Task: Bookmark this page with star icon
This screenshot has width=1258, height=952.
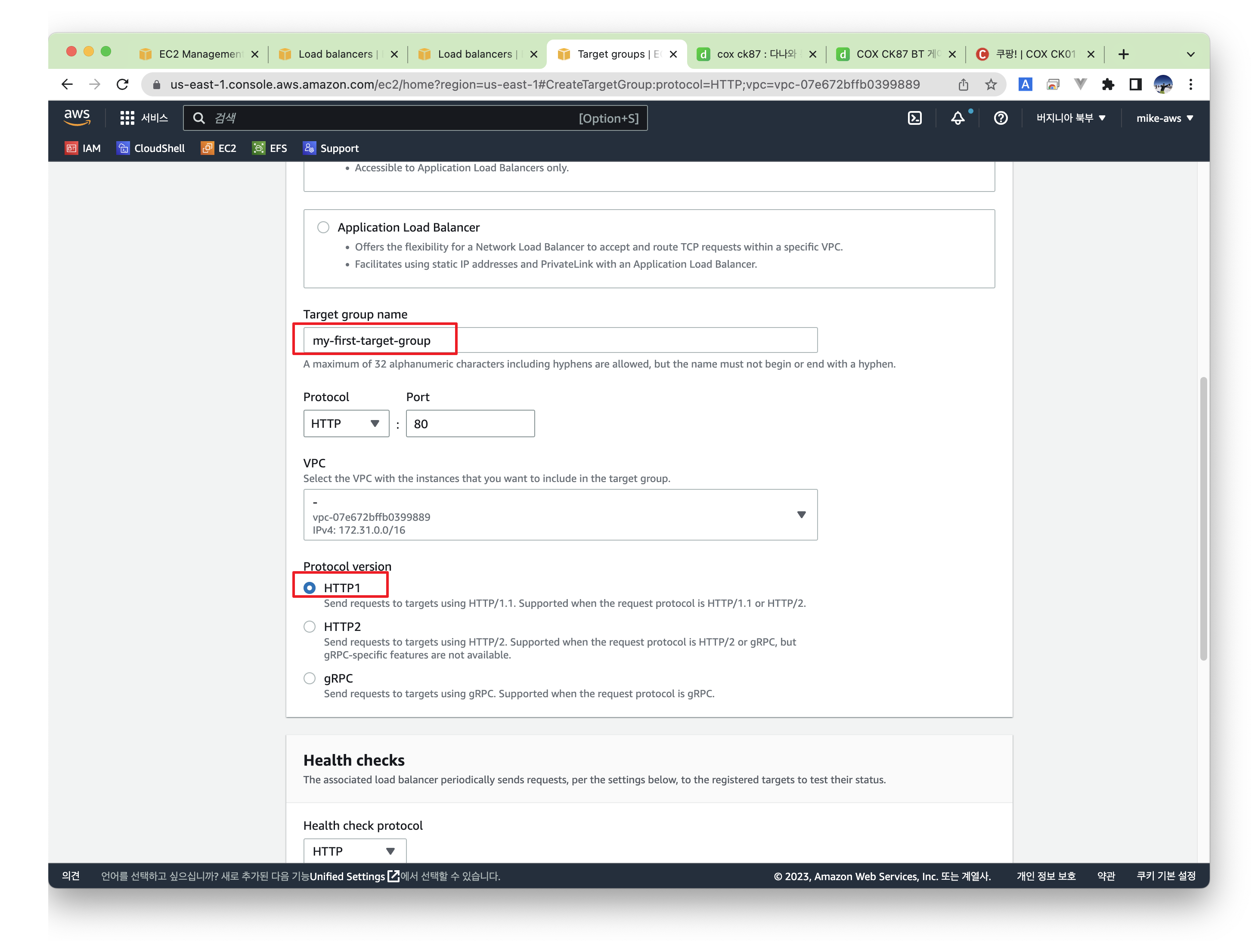Action: click(x=991, y=85)
